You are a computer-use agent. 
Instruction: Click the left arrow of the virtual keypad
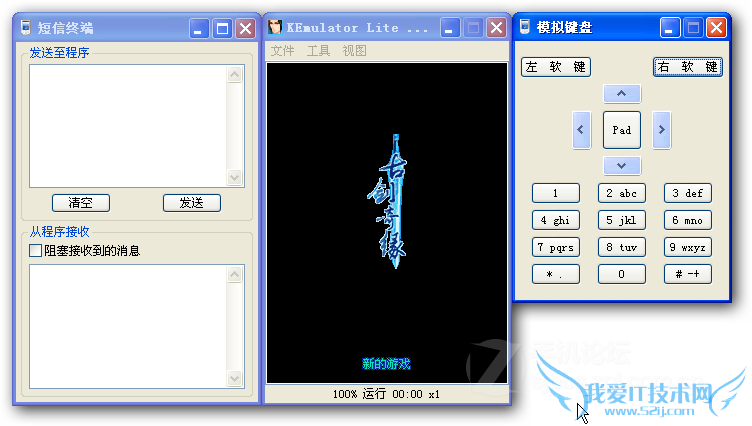[581, 130]
